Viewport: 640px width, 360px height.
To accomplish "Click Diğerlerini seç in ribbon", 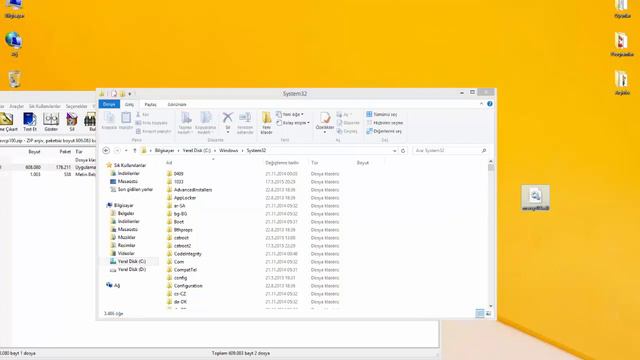I will click(384, 131).
